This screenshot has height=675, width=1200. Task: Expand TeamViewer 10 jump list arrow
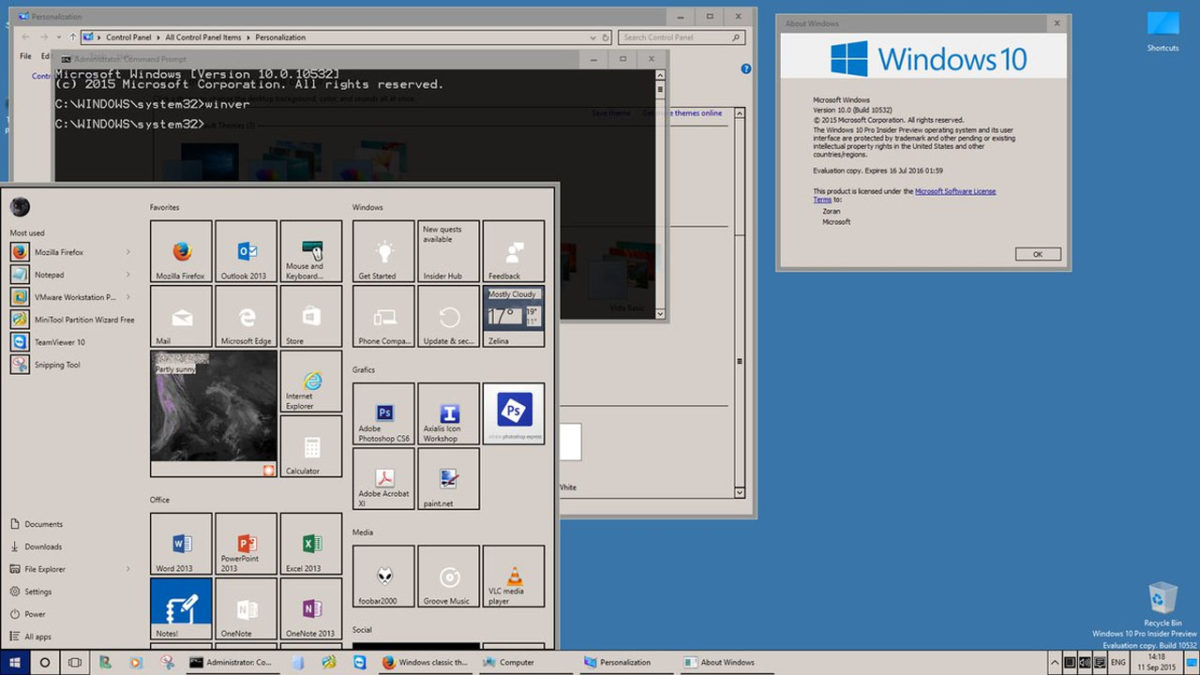[x=129, y=341]
